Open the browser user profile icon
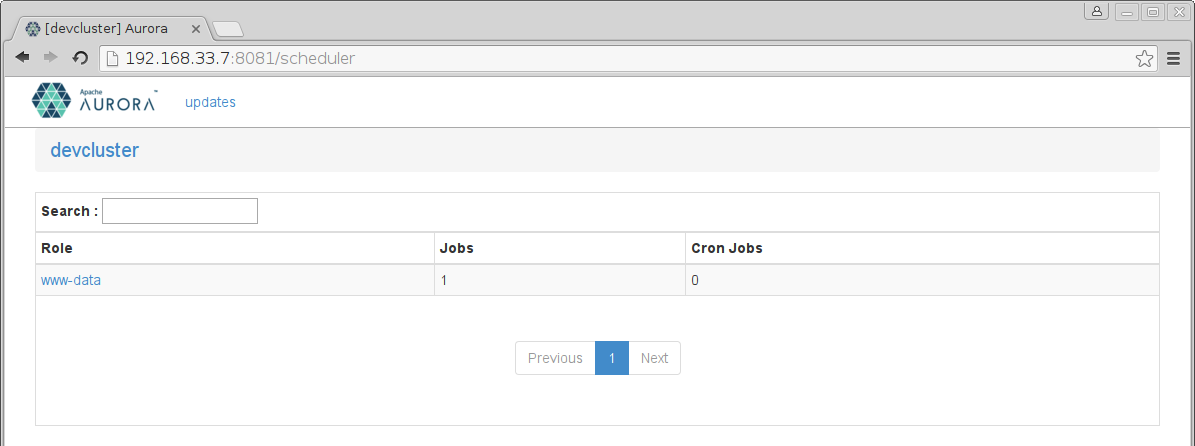Viewport: 1195px width, 446px height. [x=1097, y=11]
